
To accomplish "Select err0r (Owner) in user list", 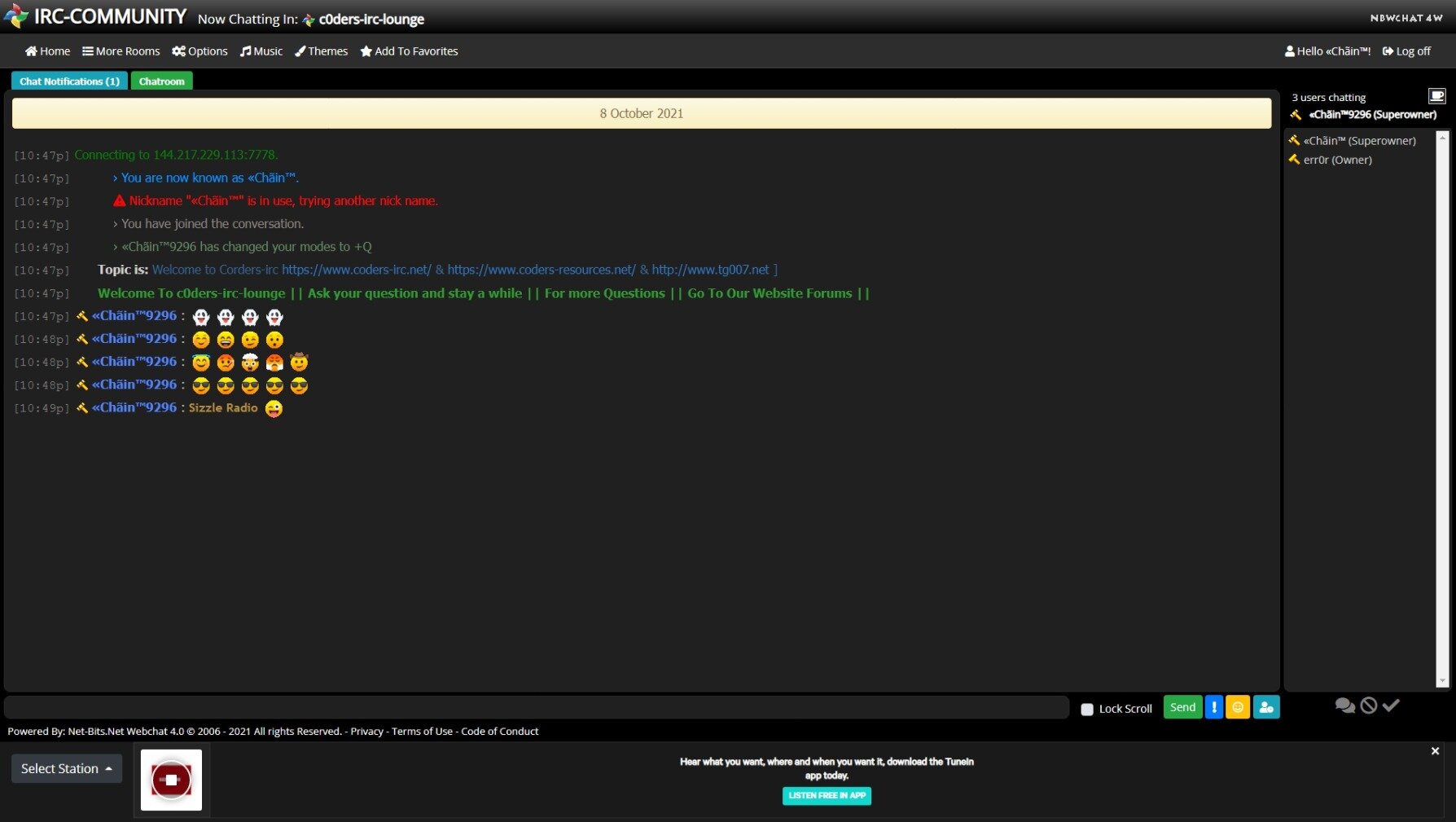I will coord(1337,160).
